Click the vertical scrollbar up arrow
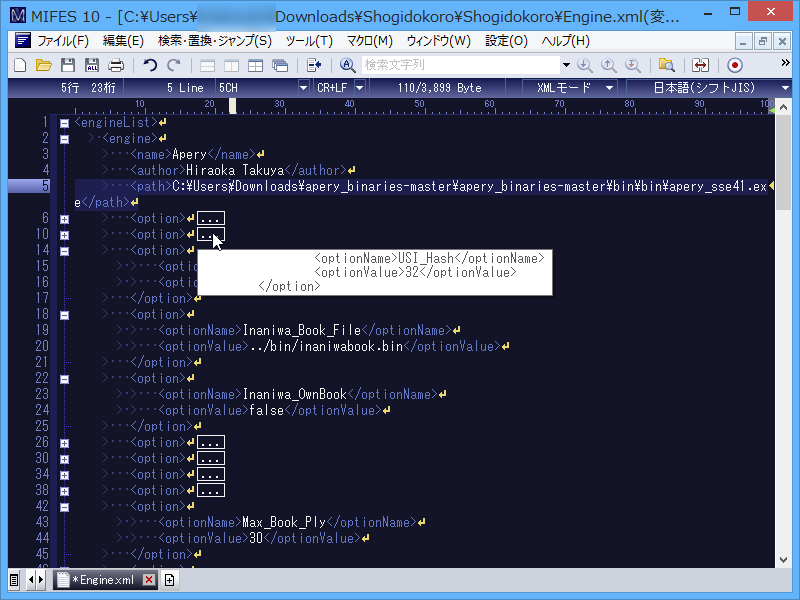The height and width of the screenshot is (600, 800). [784, 107]
